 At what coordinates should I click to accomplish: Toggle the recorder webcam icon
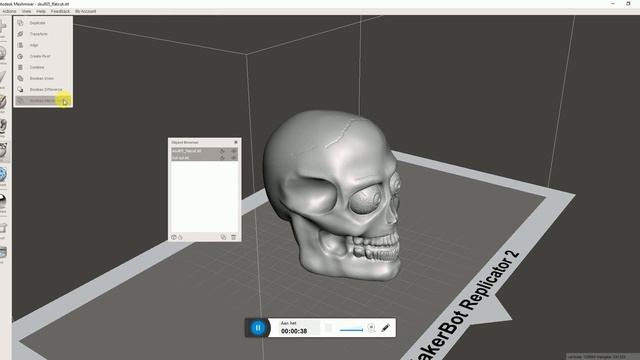[371, 328]
